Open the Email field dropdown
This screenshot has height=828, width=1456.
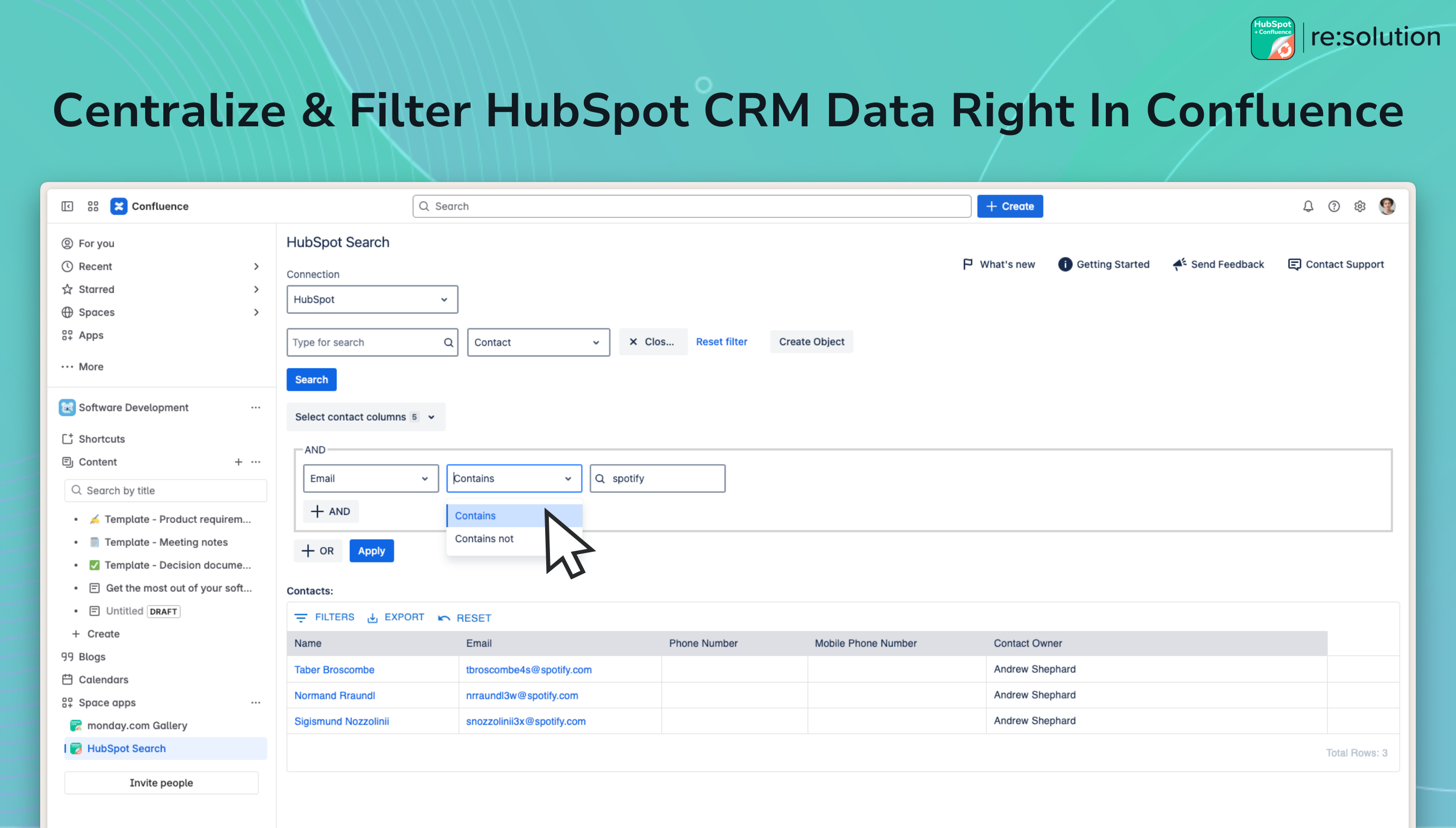pos(371,478)
